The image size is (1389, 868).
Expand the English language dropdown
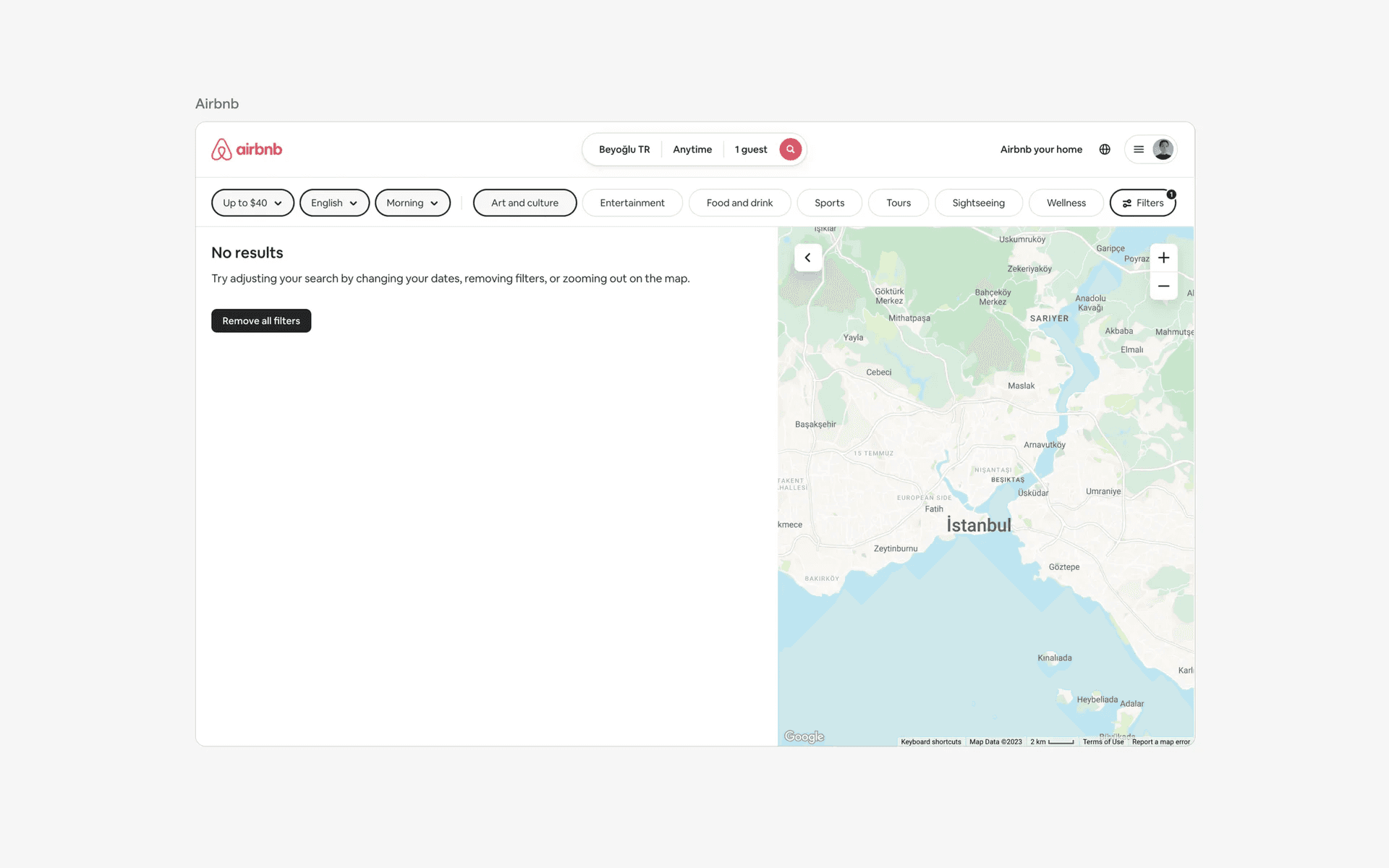pos(334,203)
